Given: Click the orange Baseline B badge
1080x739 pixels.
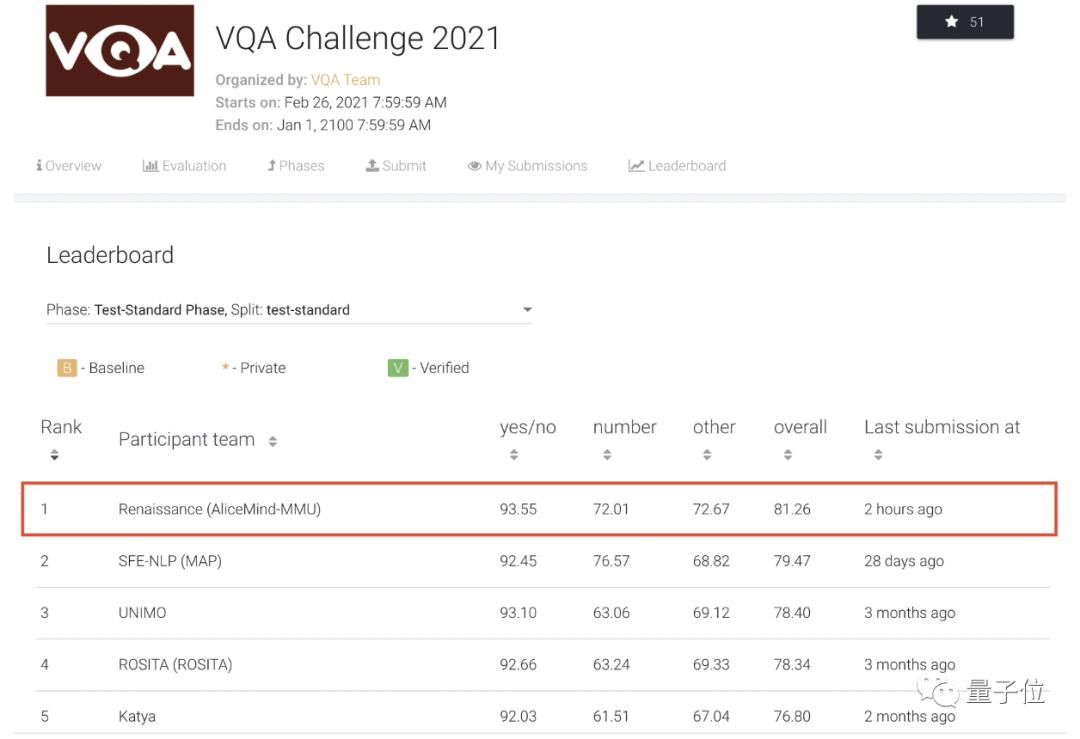Looking at the screenshot, I should (x=67, y=368).
